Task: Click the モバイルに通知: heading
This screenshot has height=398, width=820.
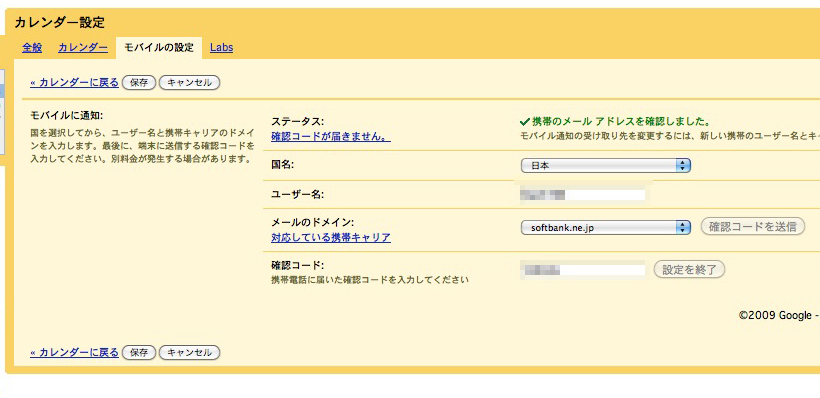Action: point(67,115)
